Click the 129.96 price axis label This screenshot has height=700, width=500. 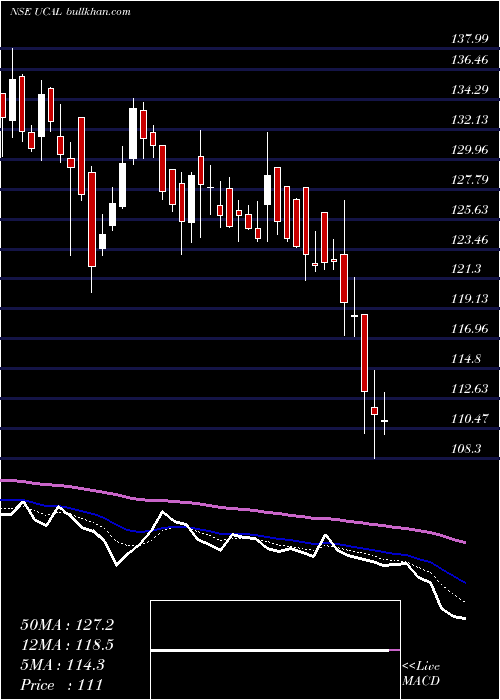click(470, 150)
